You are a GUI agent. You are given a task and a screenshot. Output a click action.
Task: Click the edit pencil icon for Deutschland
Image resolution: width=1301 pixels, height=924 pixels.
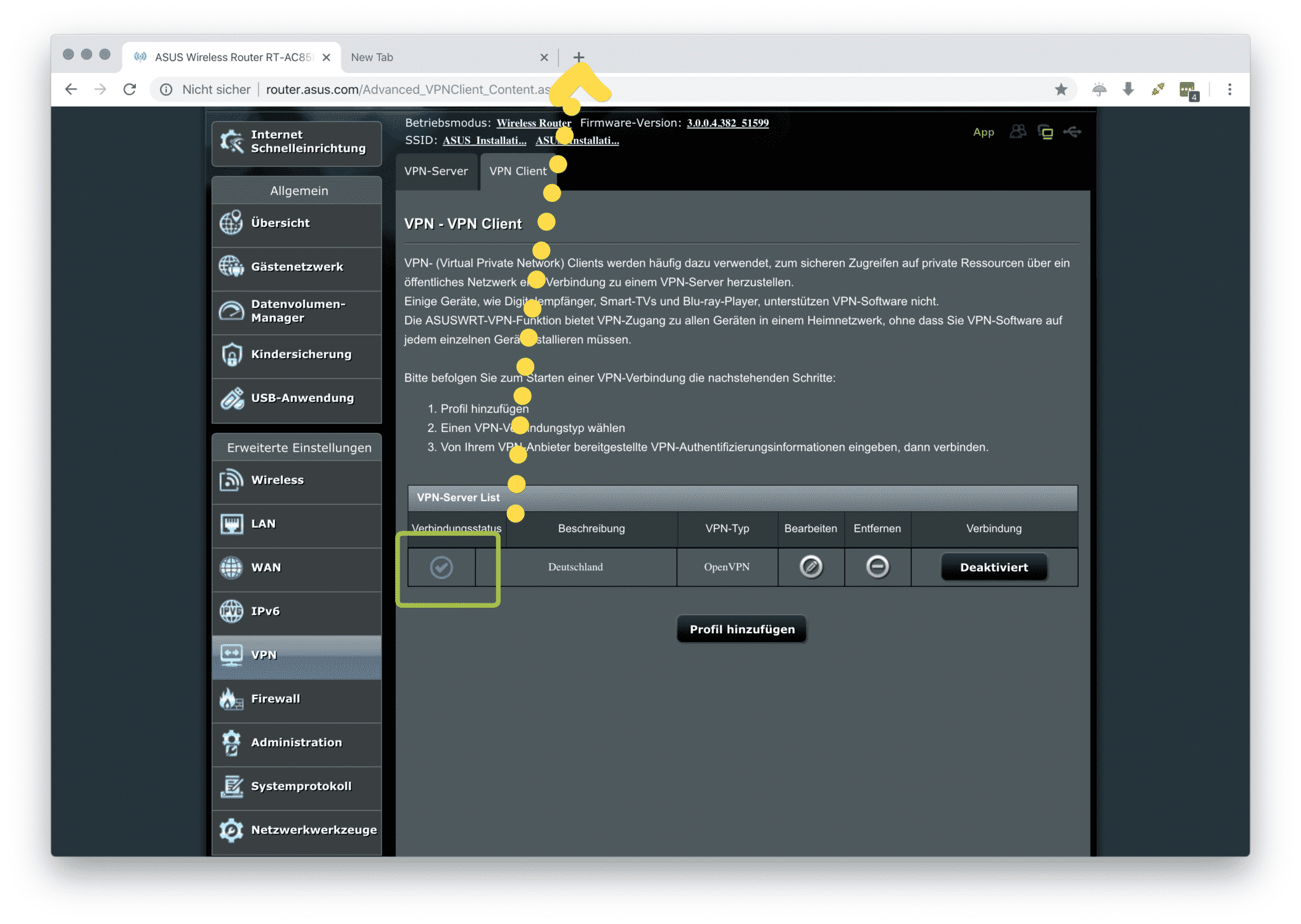[811, 567]
